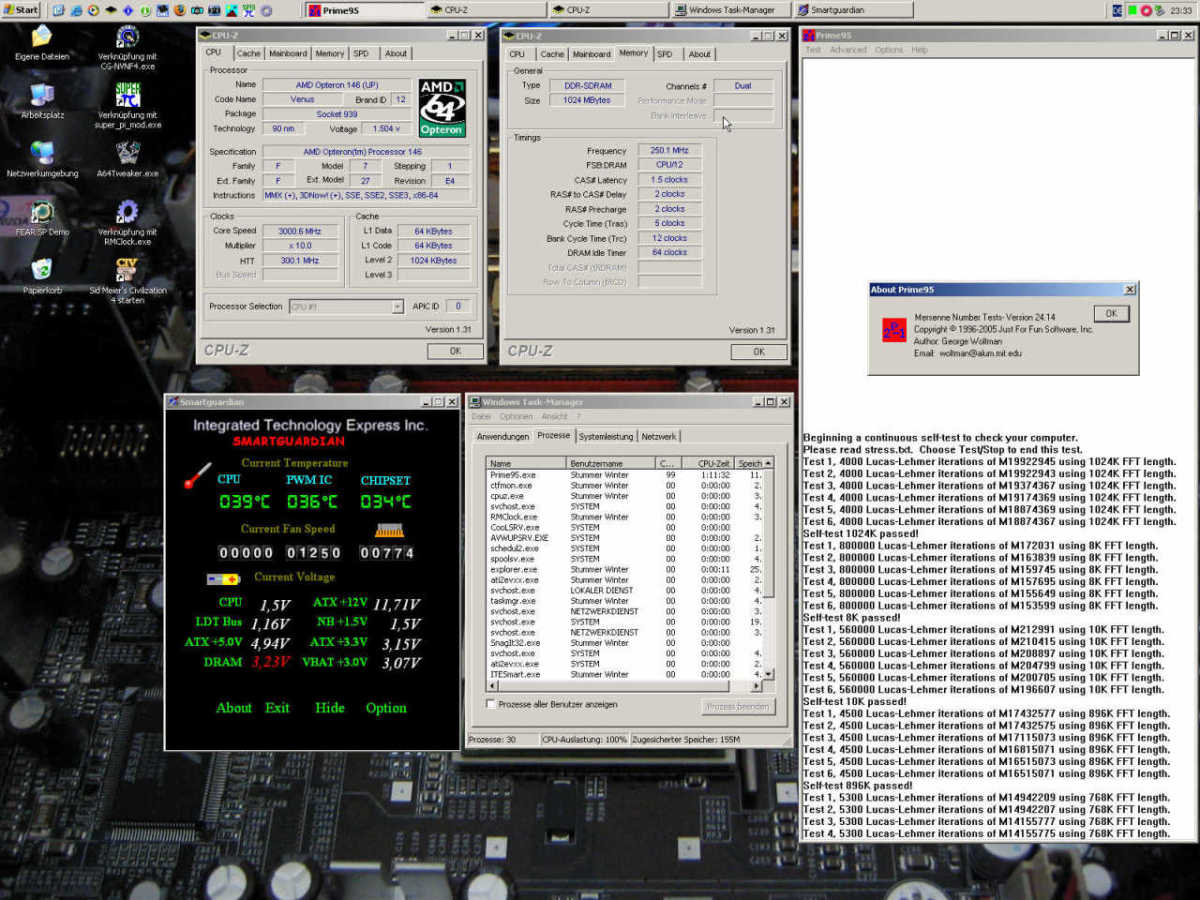Viewport: 1200px width, 900px height.
Task: Activate the Windows Task-Manager taskbar button
Action: point(732,10)
